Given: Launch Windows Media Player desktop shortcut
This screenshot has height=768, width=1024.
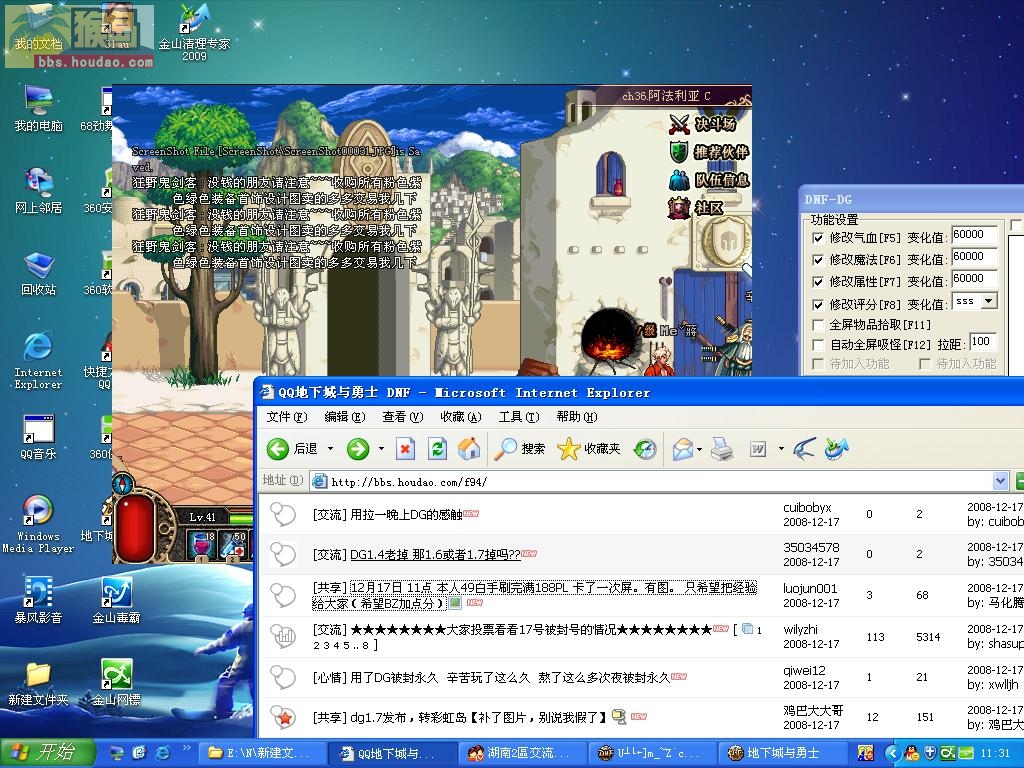Looking at the screenshot, I should click(39, 524).
